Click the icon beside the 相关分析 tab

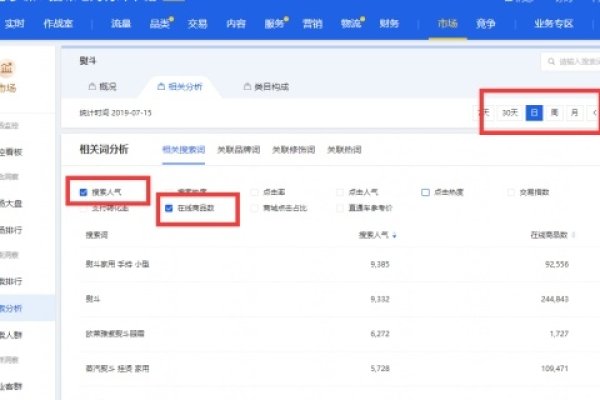161,87
